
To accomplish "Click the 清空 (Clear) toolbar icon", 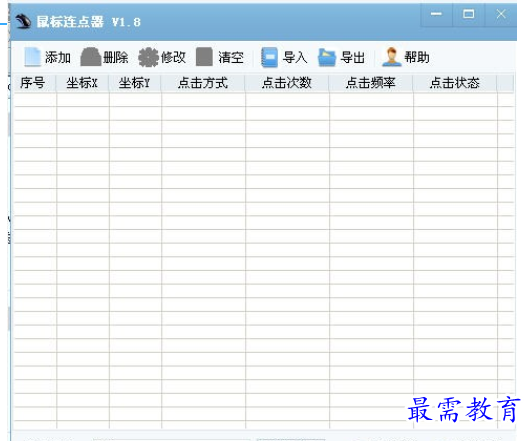I will pos(204,56).
